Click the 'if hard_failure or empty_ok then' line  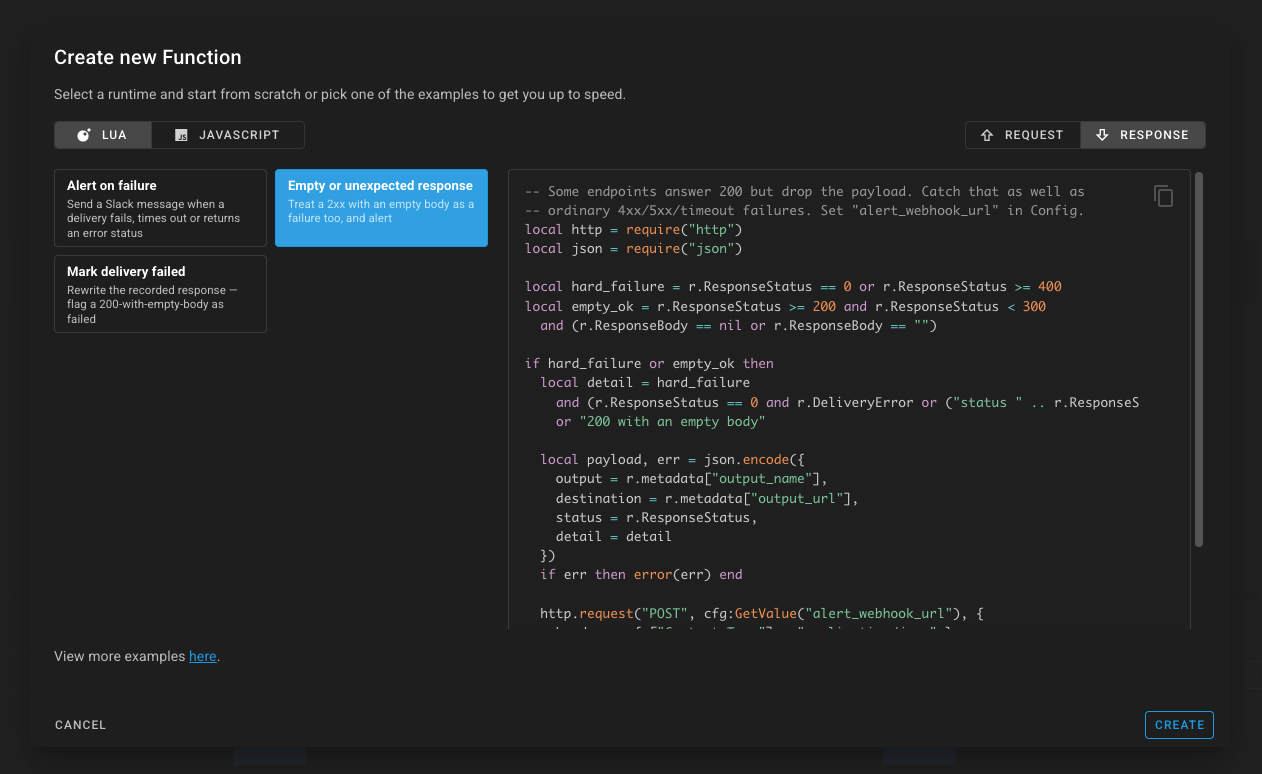tap(649, 364)
